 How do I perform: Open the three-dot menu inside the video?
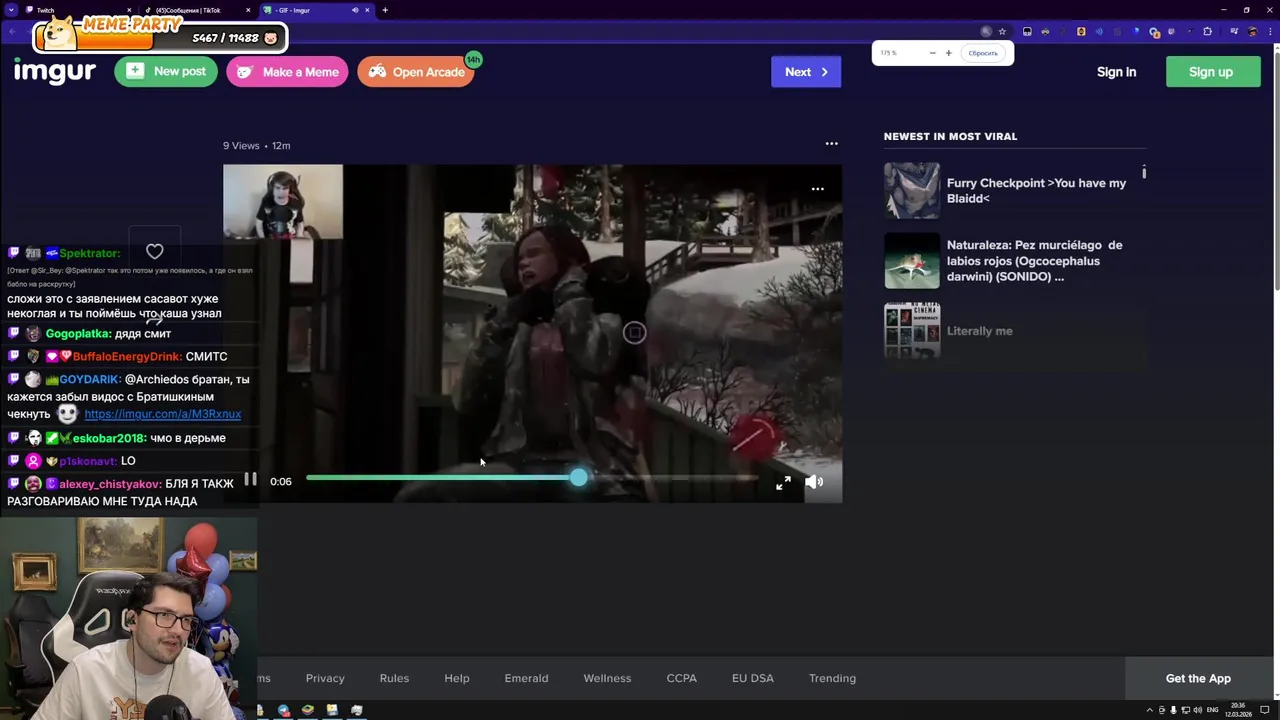(x=817, y=189)
